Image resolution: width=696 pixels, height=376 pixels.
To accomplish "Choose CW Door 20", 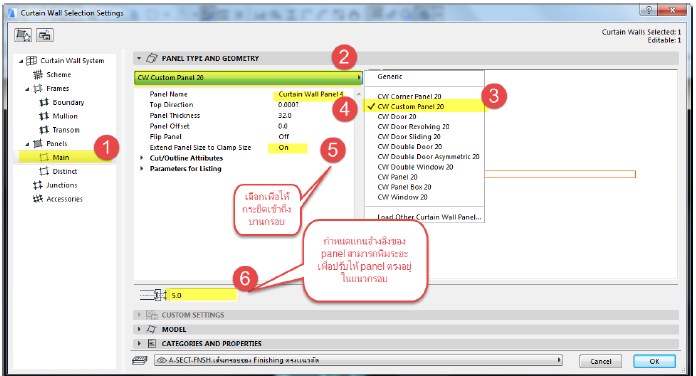I will (x=397, y=116).
